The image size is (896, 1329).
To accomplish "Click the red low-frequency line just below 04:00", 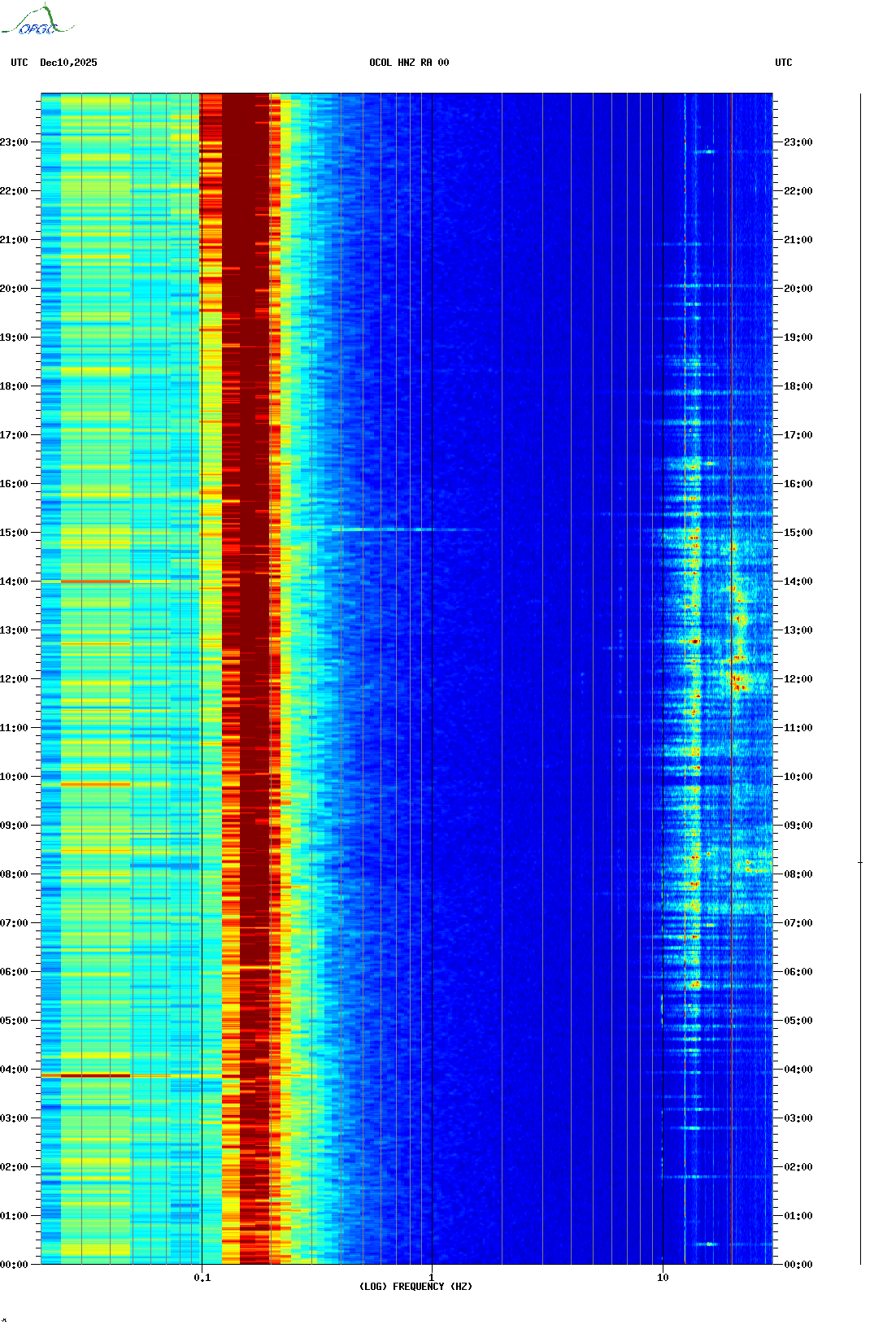I will coord(96,1075).
